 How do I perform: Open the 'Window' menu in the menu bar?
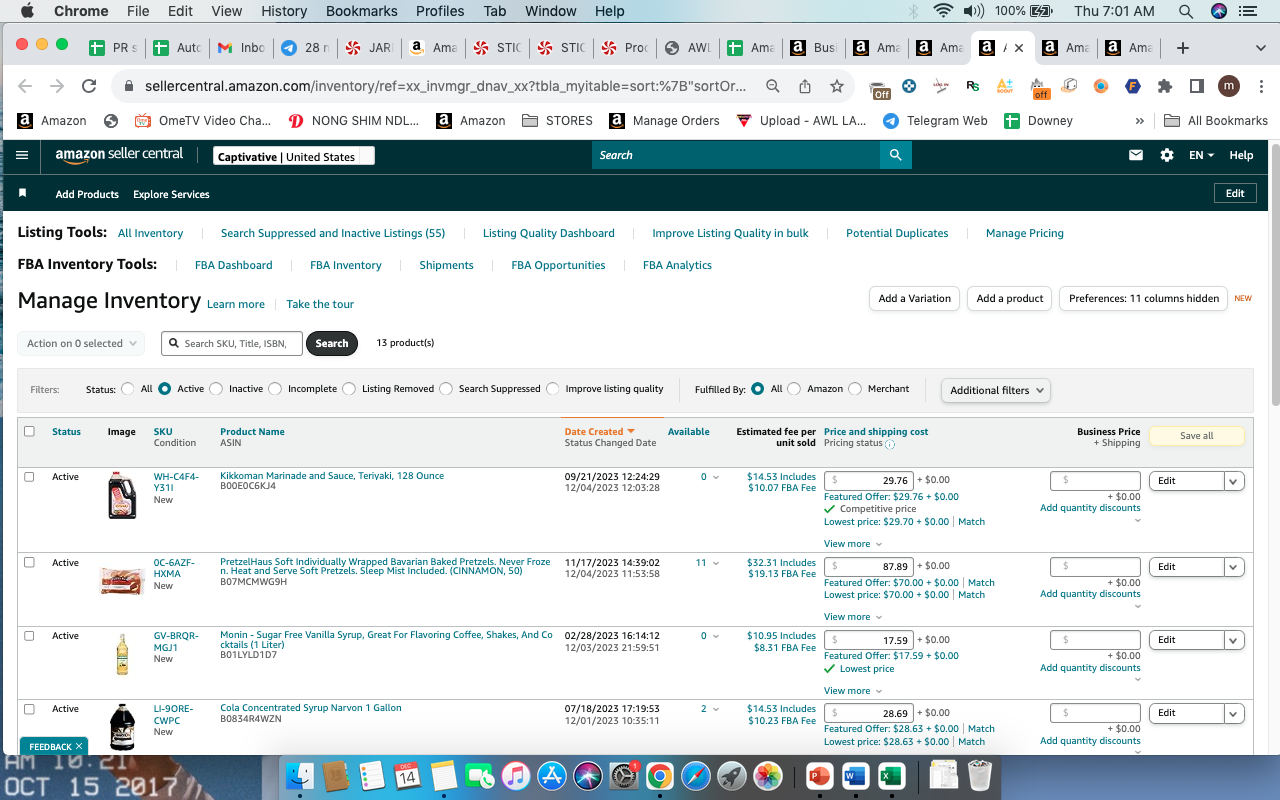[x=551, y=11]
